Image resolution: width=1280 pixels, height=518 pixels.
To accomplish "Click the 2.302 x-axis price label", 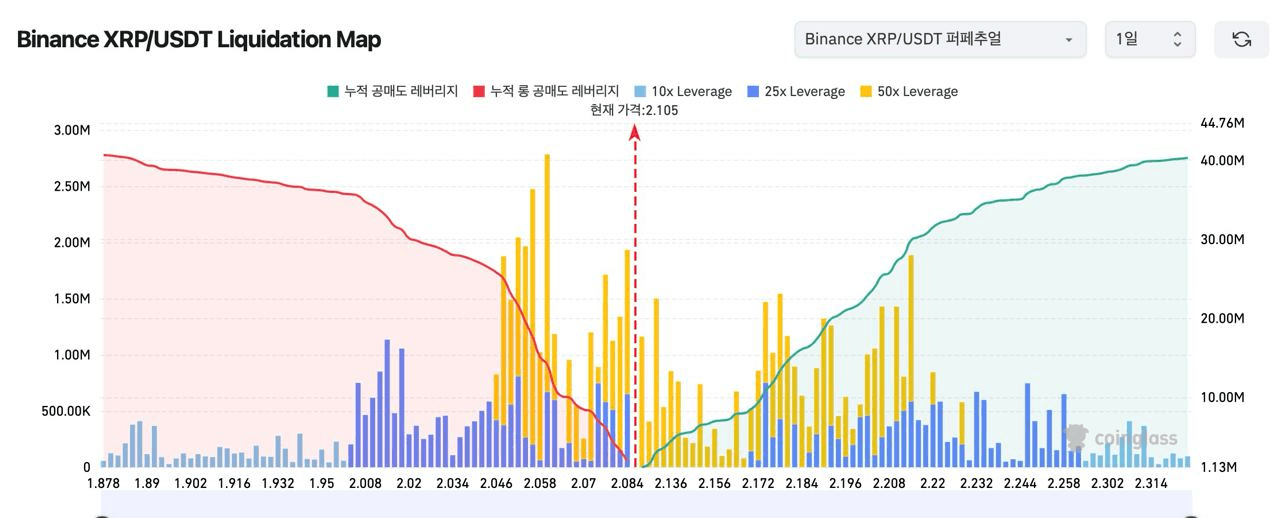I will pyautogui.click(x=1107, y=484).
